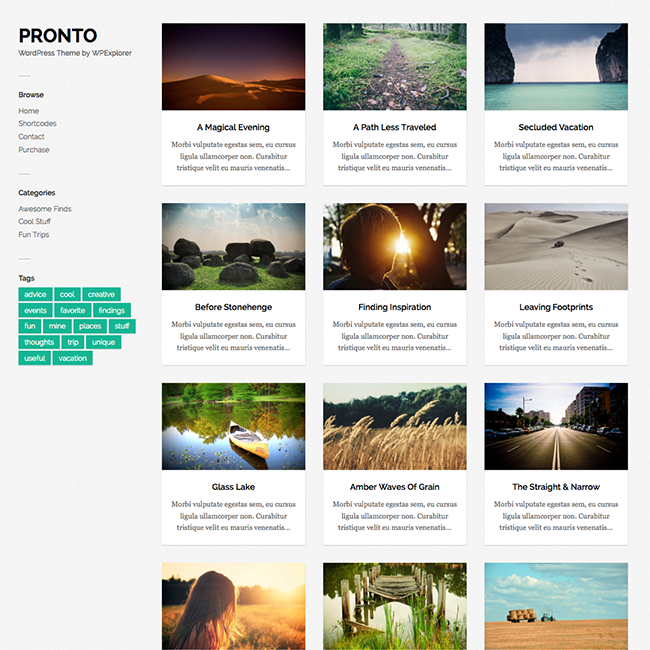View the Straight & Narrow road thumbnail

click(556, 427)
